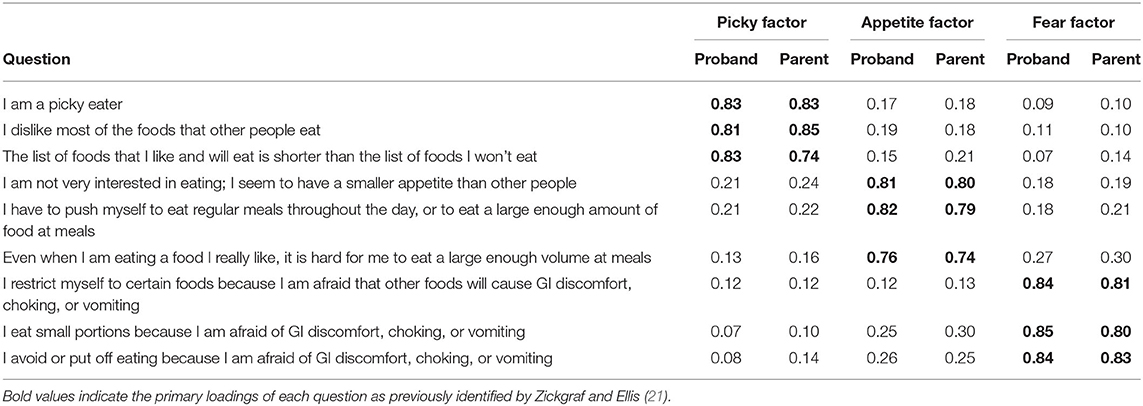Click the Parent subheader under Fear factor
The width and height of the screenshot is (1143, 406).
pyautogui.click(x=1115, y=60)
